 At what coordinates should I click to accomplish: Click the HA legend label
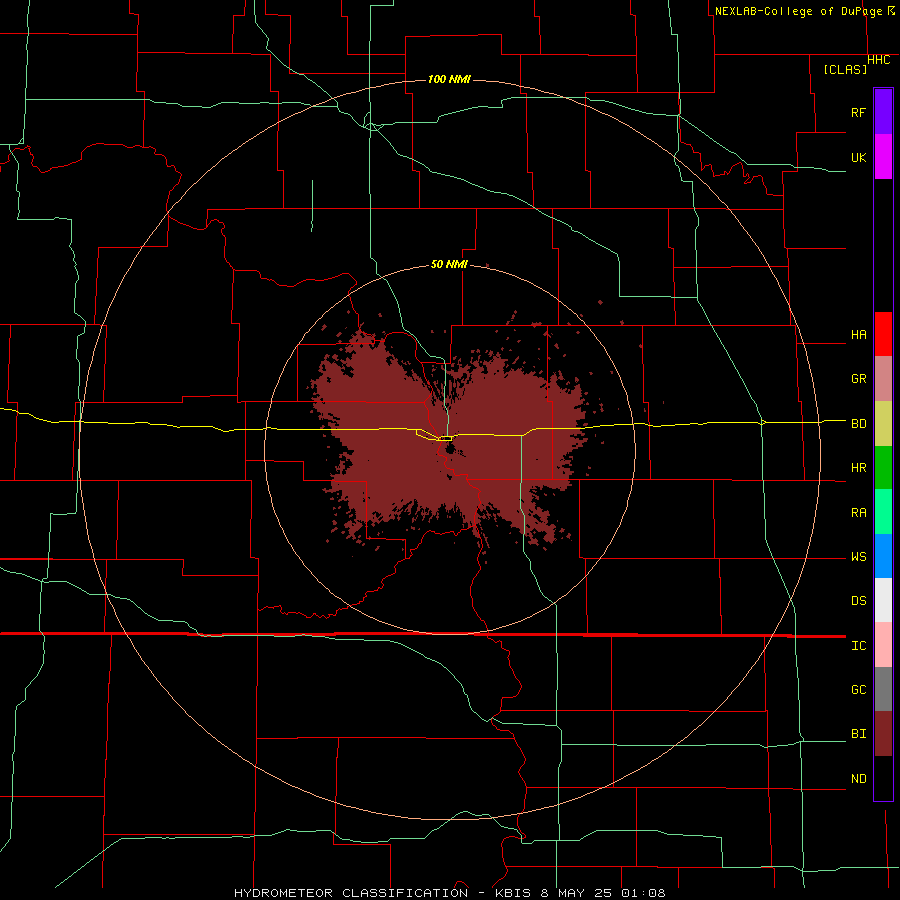point(859,335)
